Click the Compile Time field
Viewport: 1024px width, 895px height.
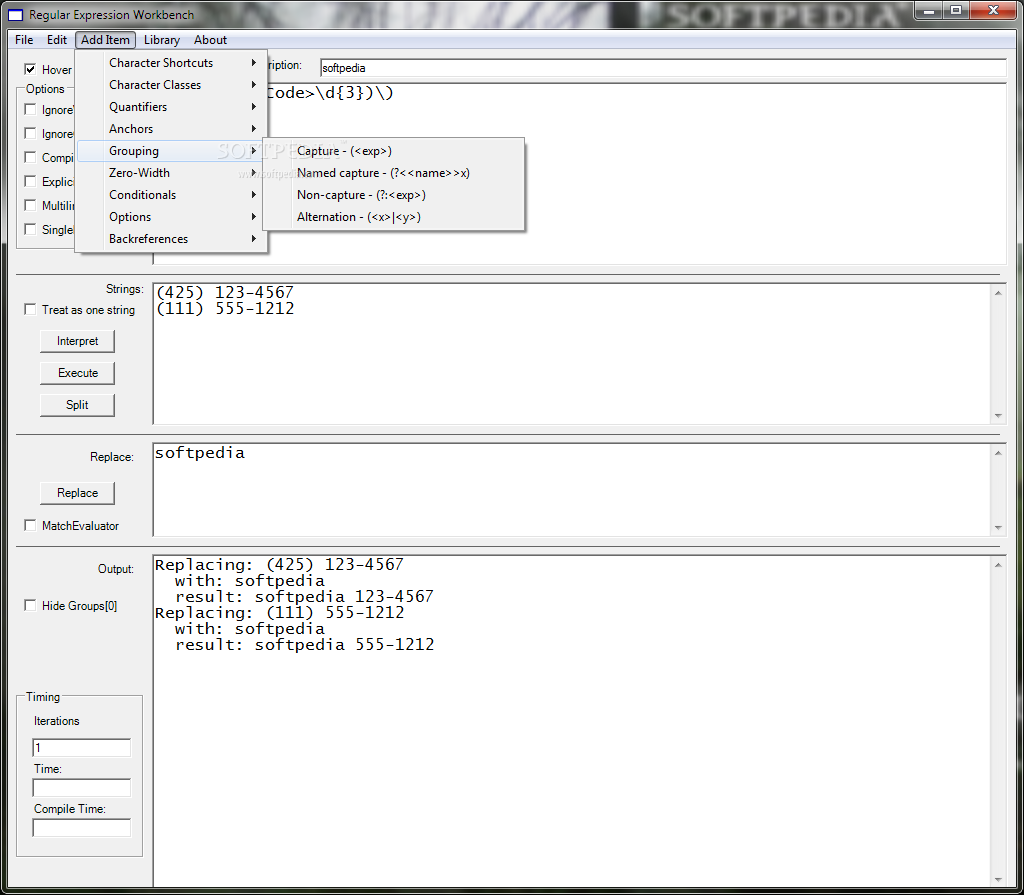click(82, 828)
